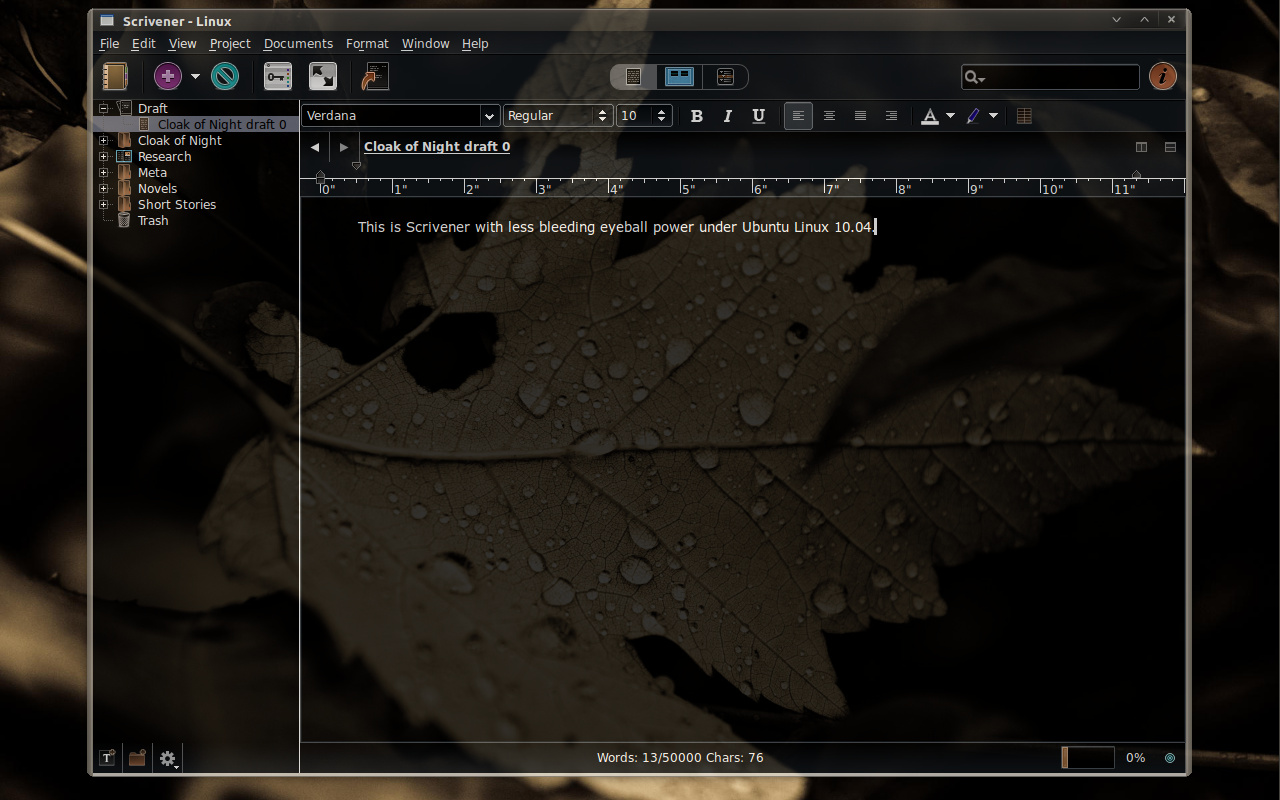
Task: Expand the Cloak of Night folder
Action: [103, 140]
